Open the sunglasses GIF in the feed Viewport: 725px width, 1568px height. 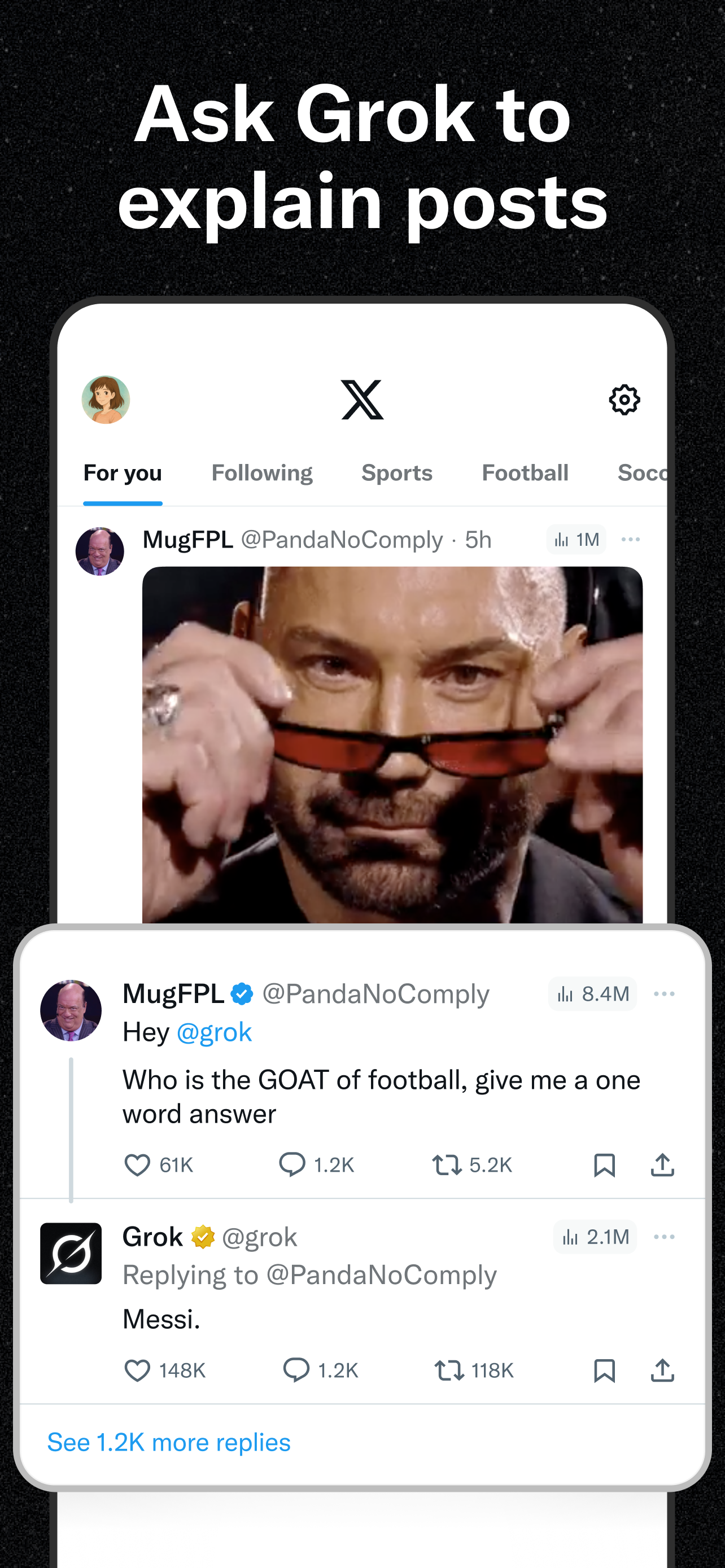coord(392,743)
